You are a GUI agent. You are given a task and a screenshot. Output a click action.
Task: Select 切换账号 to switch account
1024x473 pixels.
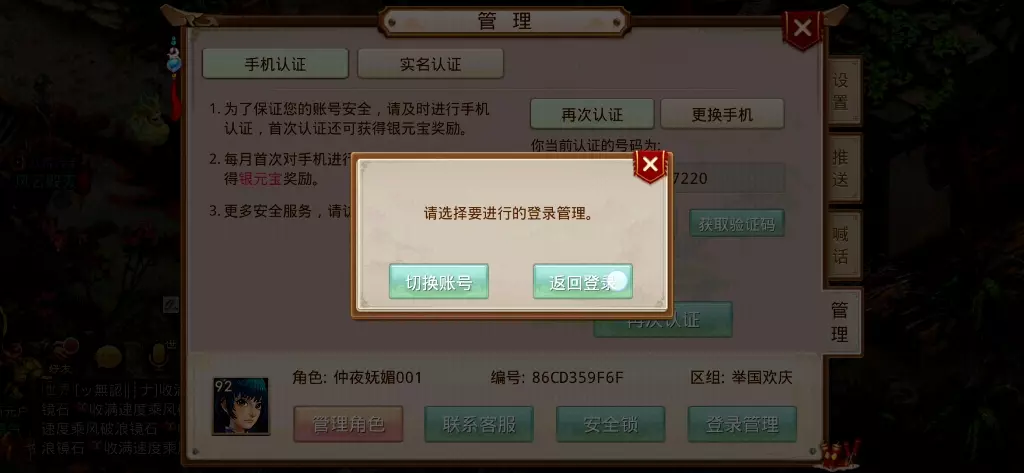point(439,282)
